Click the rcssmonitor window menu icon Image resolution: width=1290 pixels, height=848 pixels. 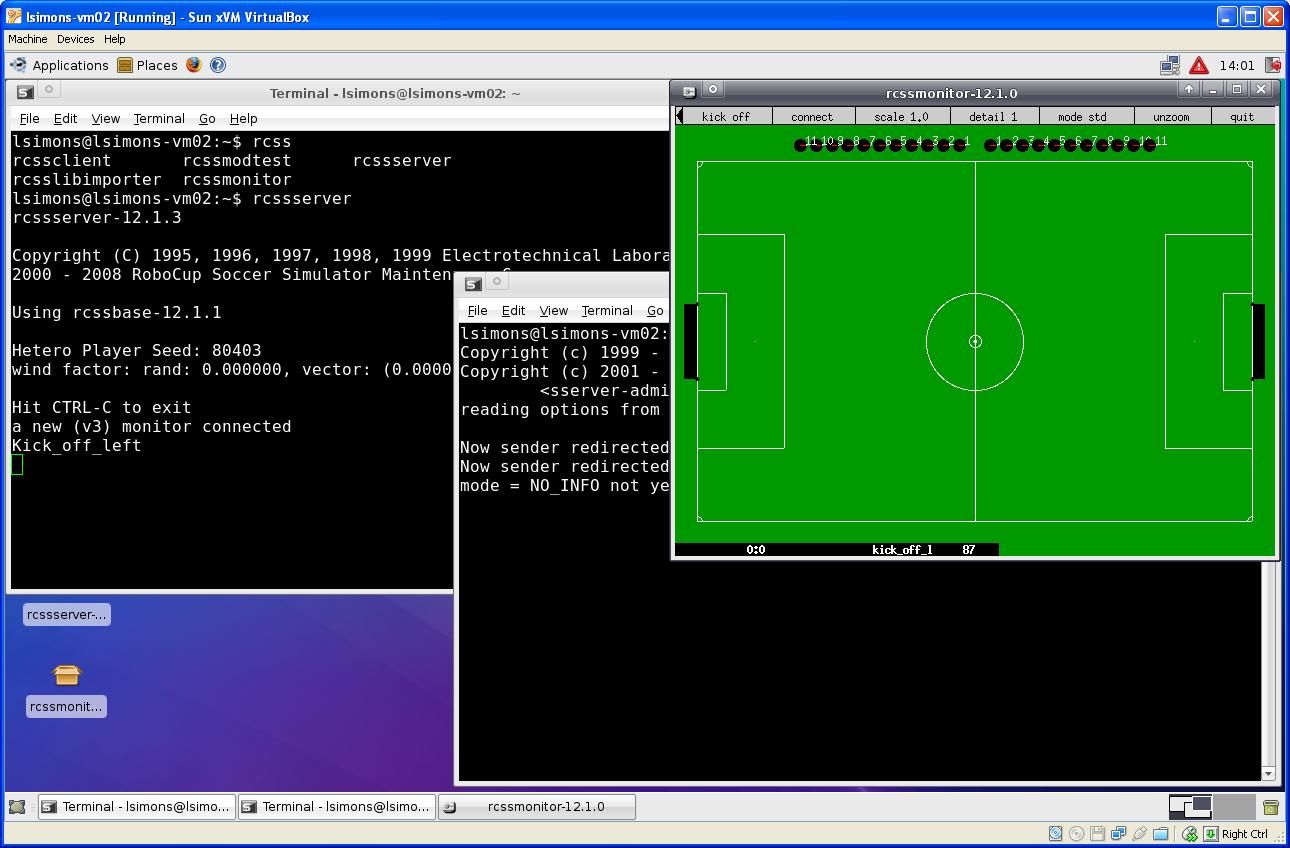pos(689,92)
